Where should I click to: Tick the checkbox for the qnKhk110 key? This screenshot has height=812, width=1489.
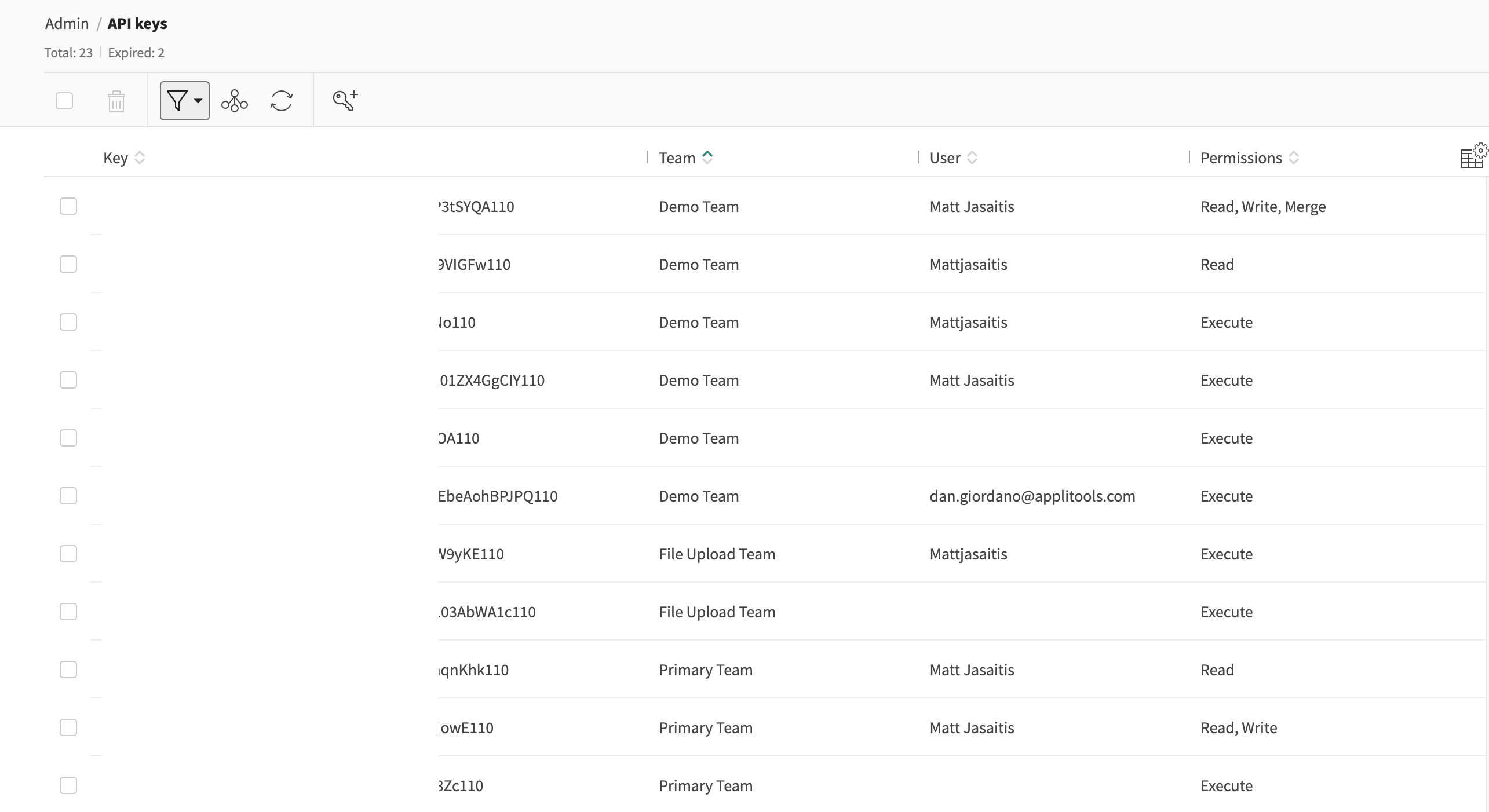[68, 670]
